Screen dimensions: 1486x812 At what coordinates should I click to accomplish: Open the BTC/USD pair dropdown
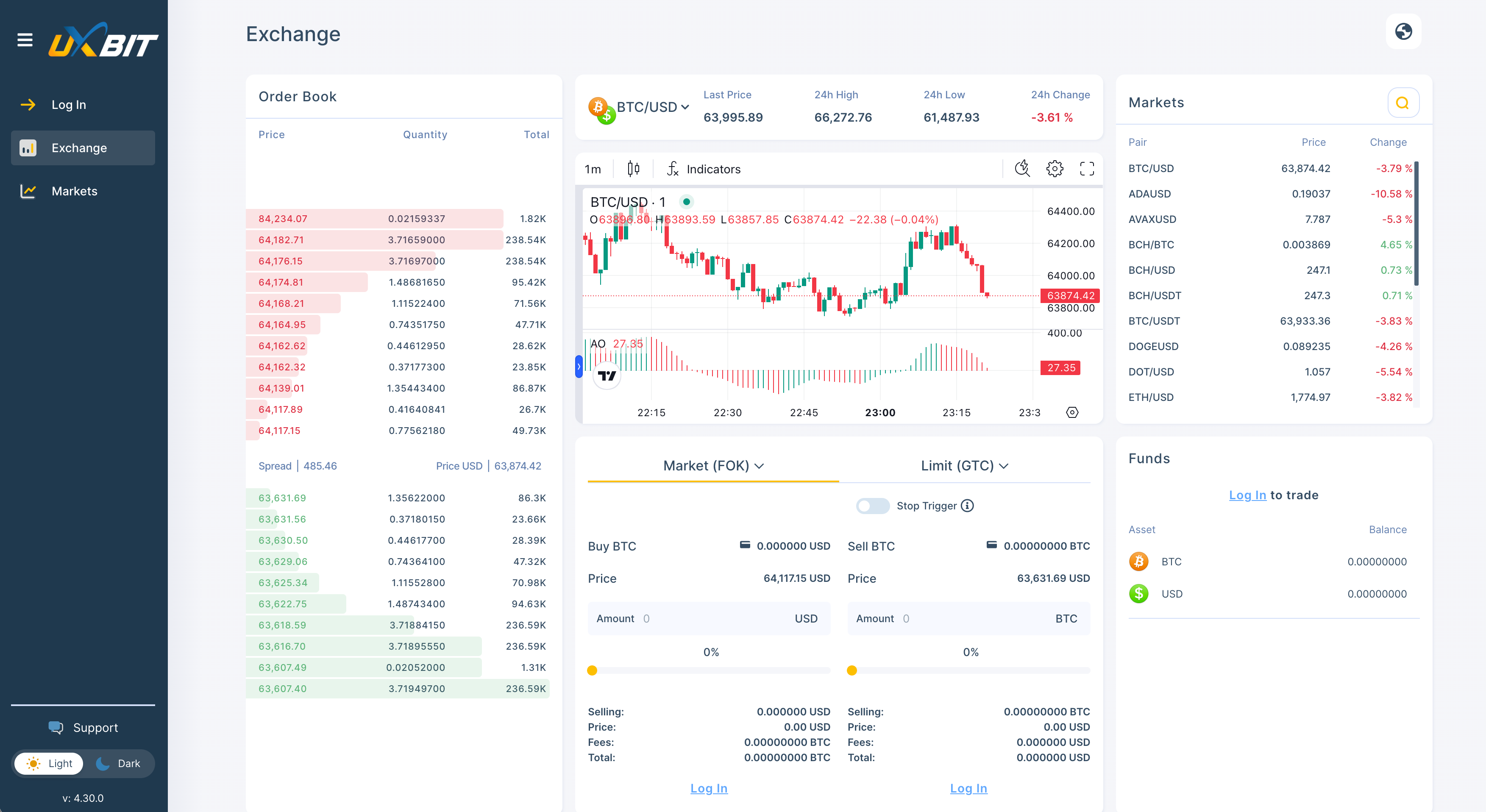(652, 107)
